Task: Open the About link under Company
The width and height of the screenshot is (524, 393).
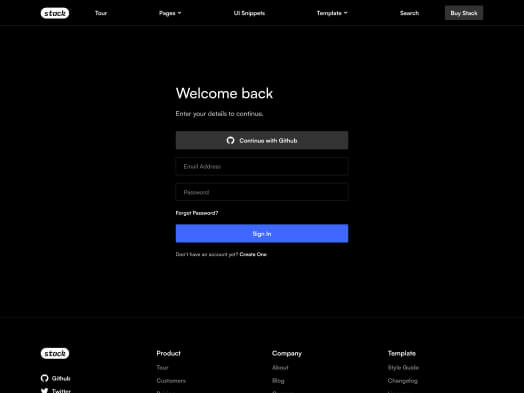Action: tap(280, 368)
